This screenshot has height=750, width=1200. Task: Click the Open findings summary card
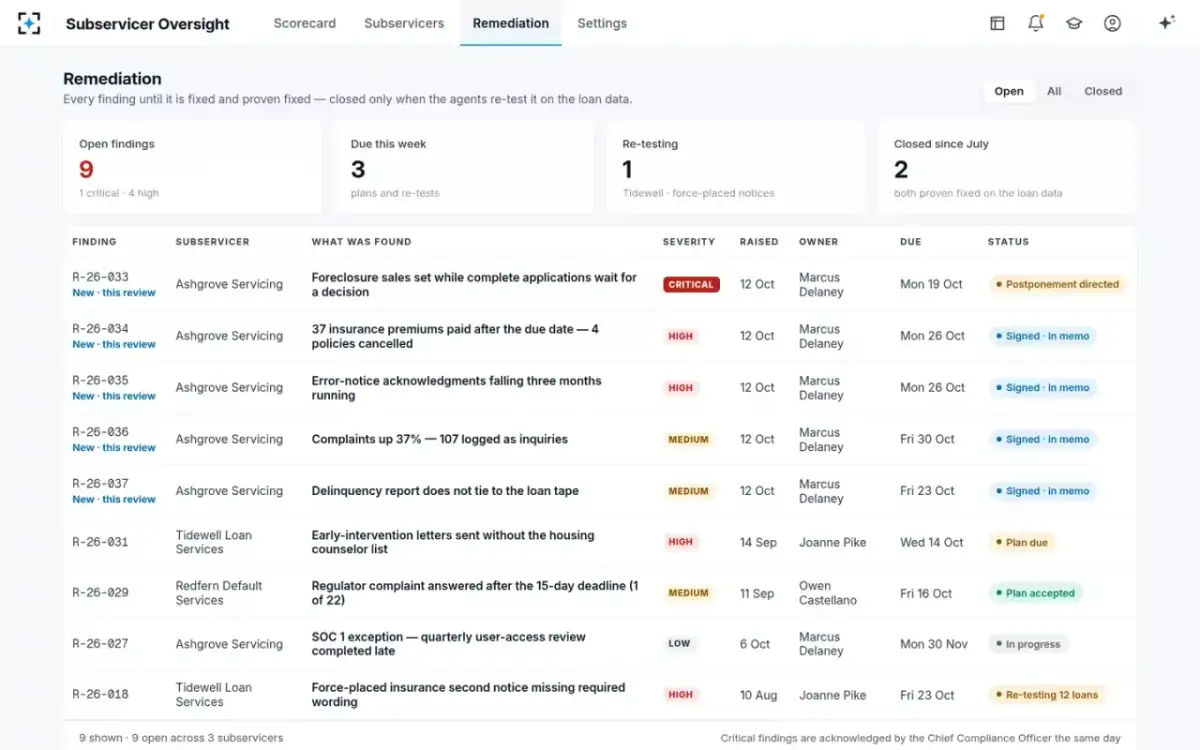(192, 167)
